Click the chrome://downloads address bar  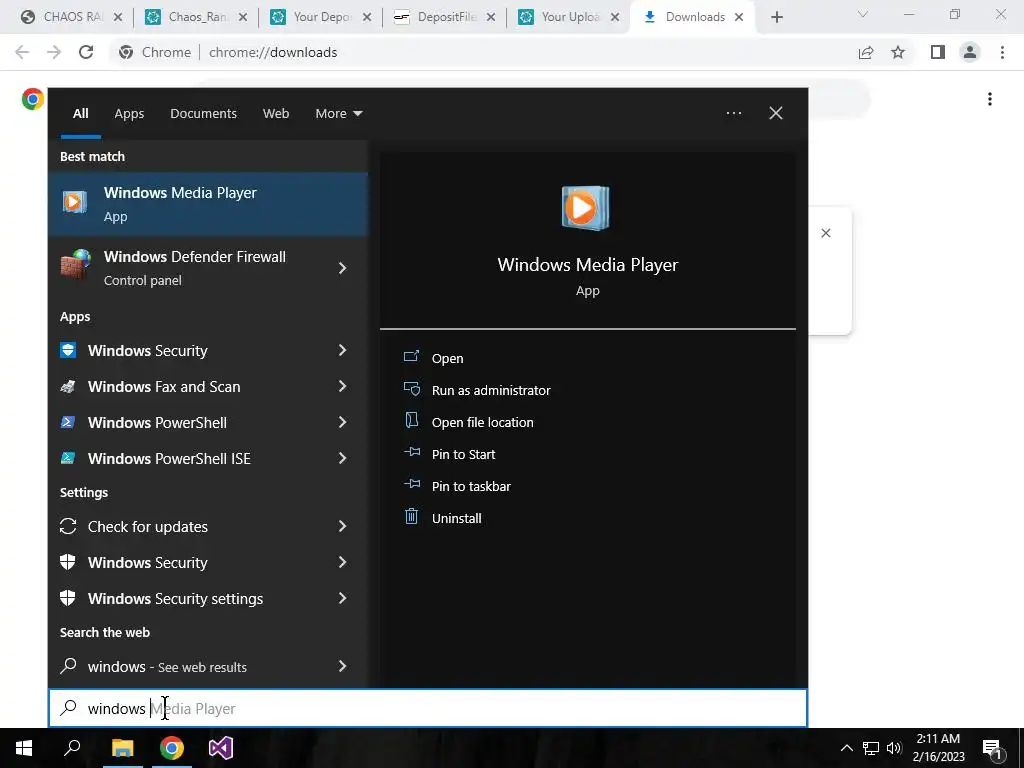[x=483, y=52]
